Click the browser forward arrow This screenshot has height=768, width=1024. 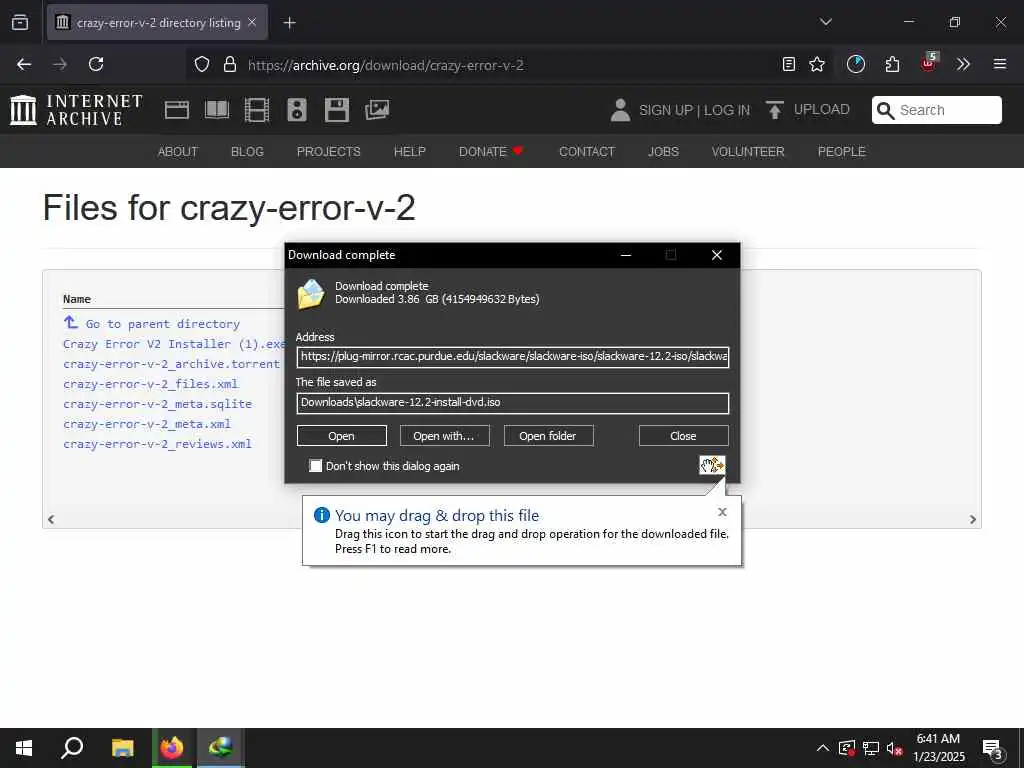click(x=60, y=64)
